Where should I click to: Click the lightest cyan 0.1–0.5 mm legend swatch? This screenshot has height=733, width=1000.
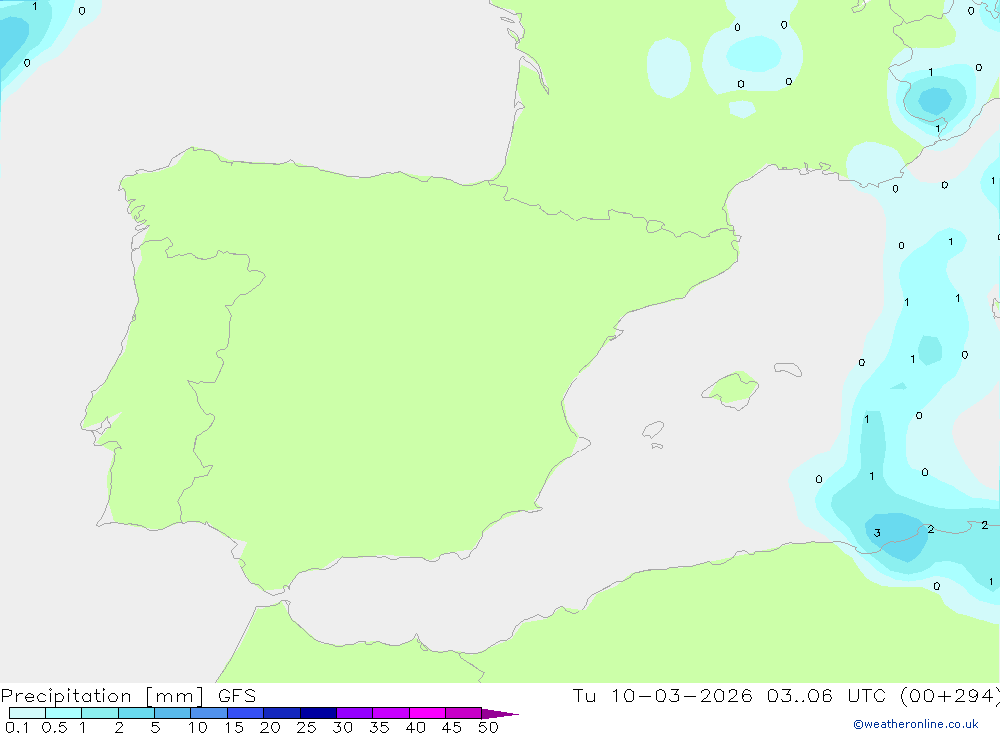click(x=27, y=713)
